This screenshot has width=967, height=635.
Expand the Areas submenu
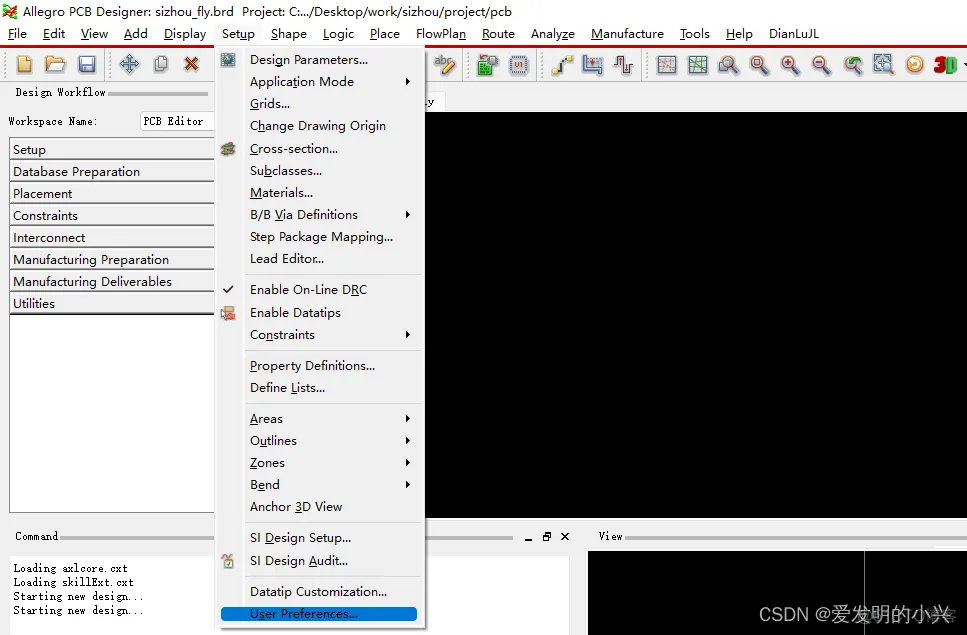coord(321,419)
